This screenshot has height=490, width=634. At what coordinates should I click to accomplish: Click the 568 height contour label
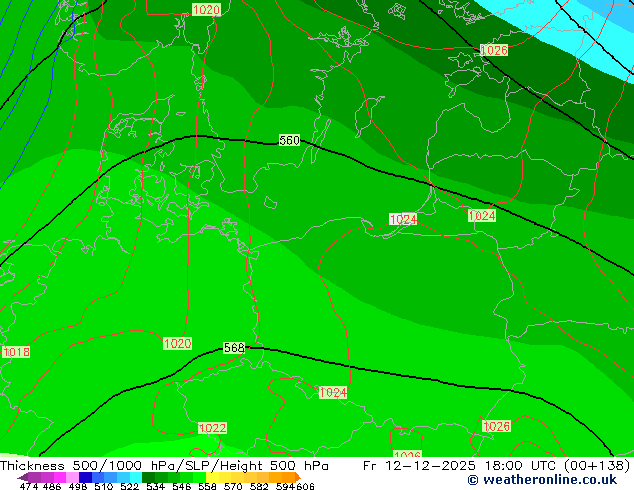click(234, 348)
